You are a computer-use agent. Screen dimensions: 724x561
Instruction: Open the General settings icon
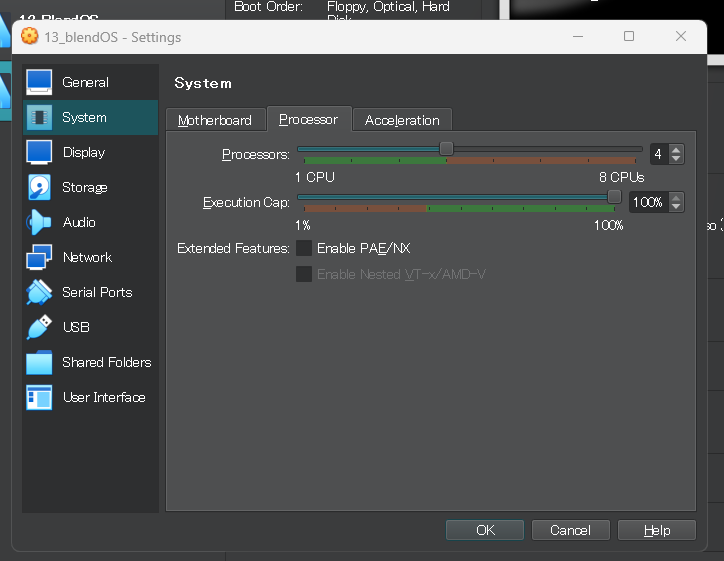39,82
